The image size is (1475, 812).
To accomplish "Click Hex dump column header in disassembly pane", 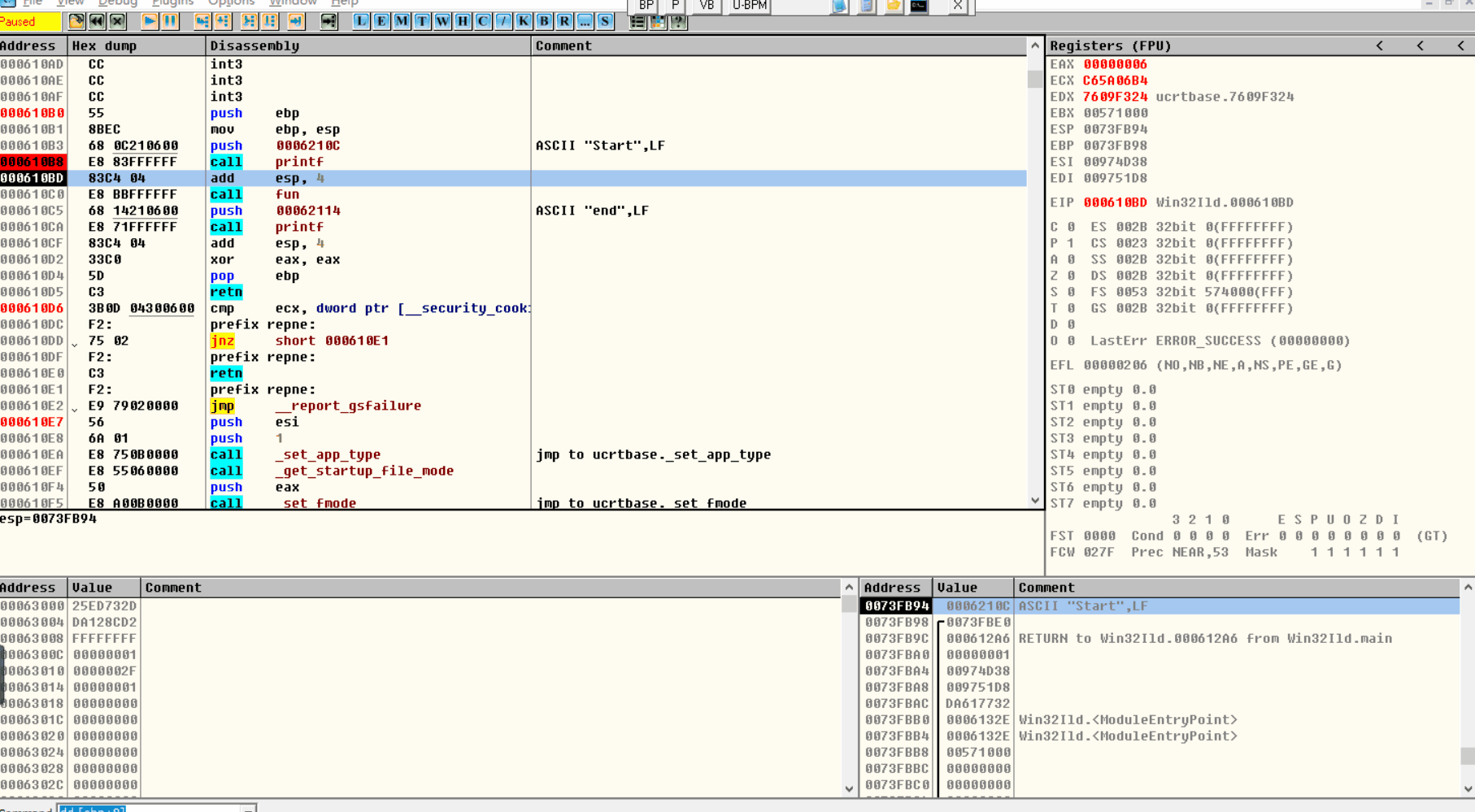I will [136, 46].
